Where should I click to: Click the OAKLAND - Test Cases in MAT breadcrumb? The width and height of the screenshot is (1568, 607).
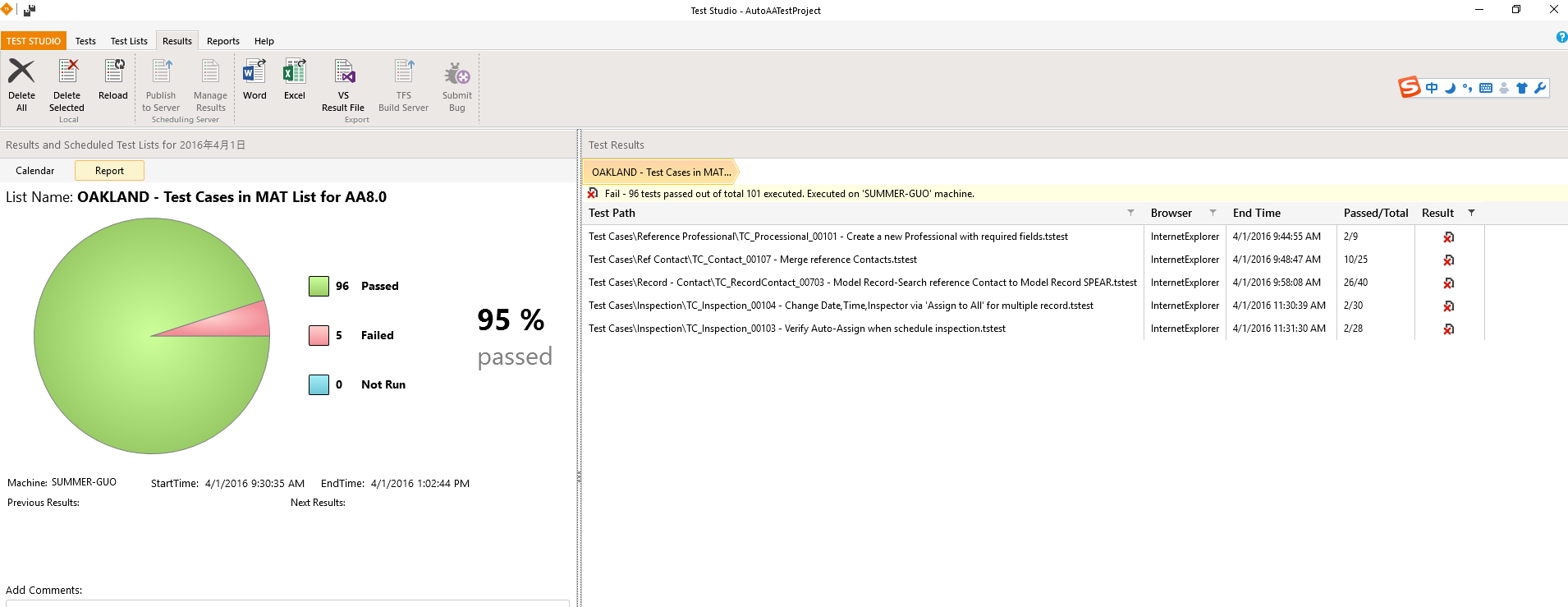[662, 172]
